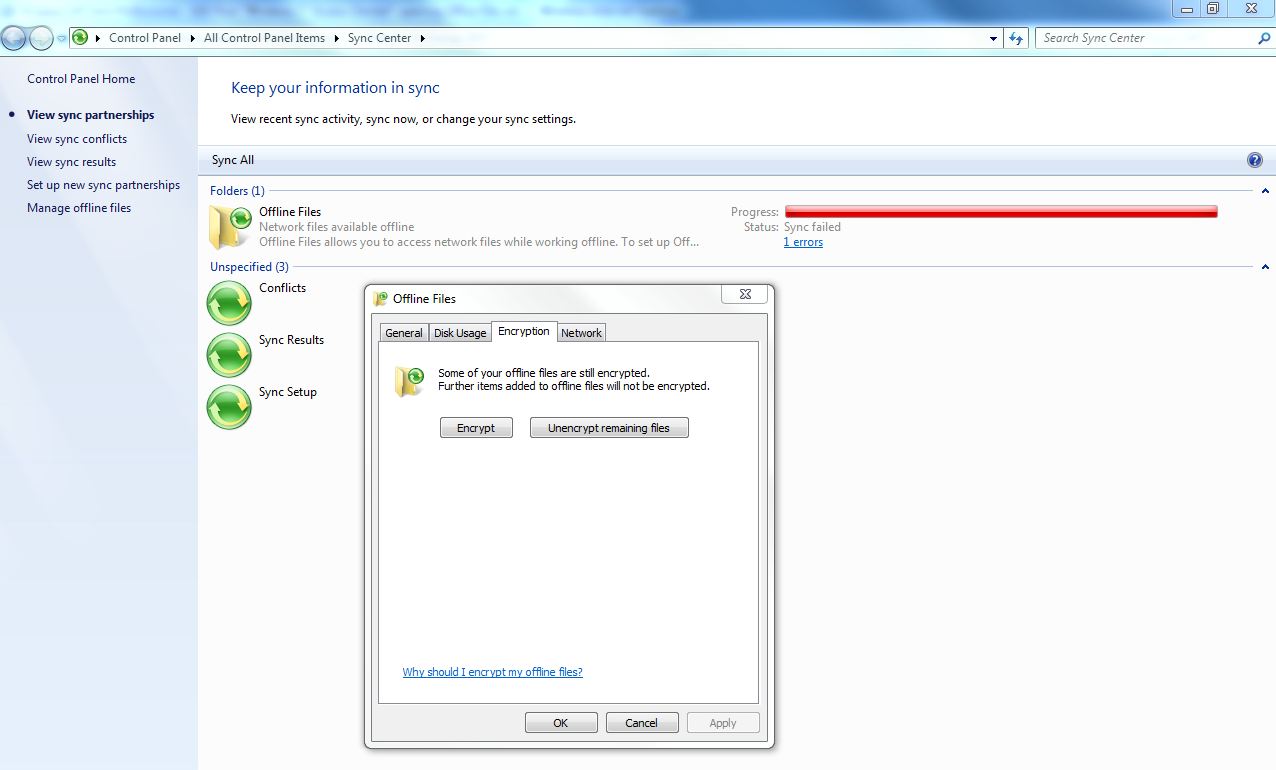Click the Back navigation arrow
The height and width of the screenshot is (770, 1276).
tap(12, 37)
